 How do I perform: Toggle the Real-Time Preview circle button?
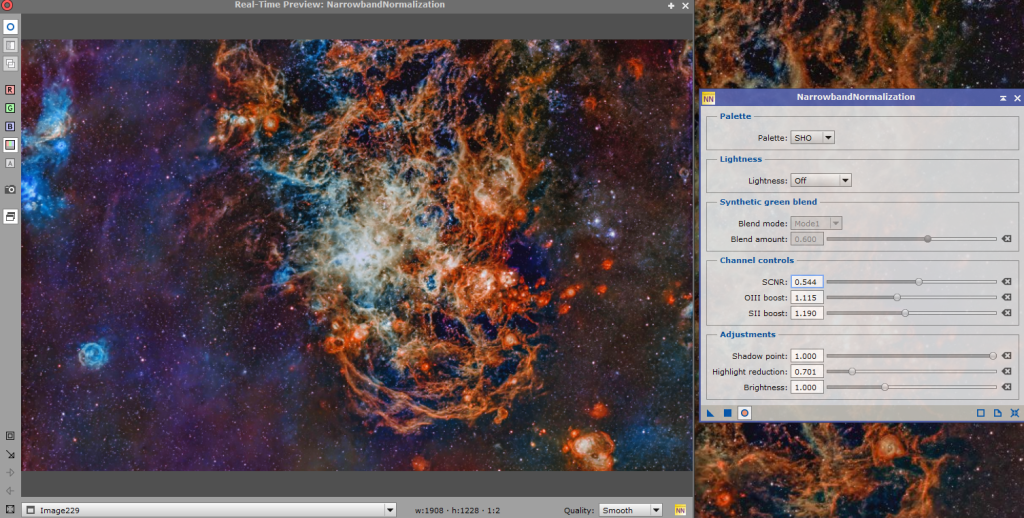point(744,413)
